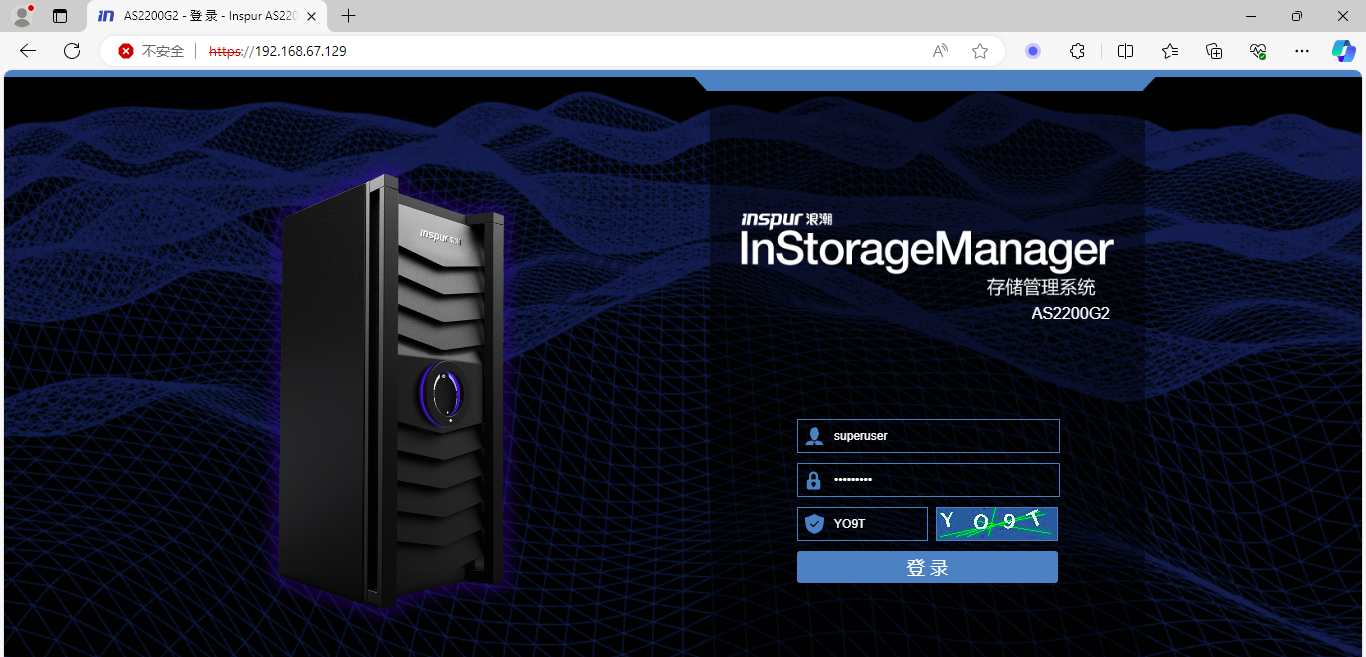This screenshot has width=1366, height=657.
Task: Open the read aloud icon
Action: click(940, 51)
